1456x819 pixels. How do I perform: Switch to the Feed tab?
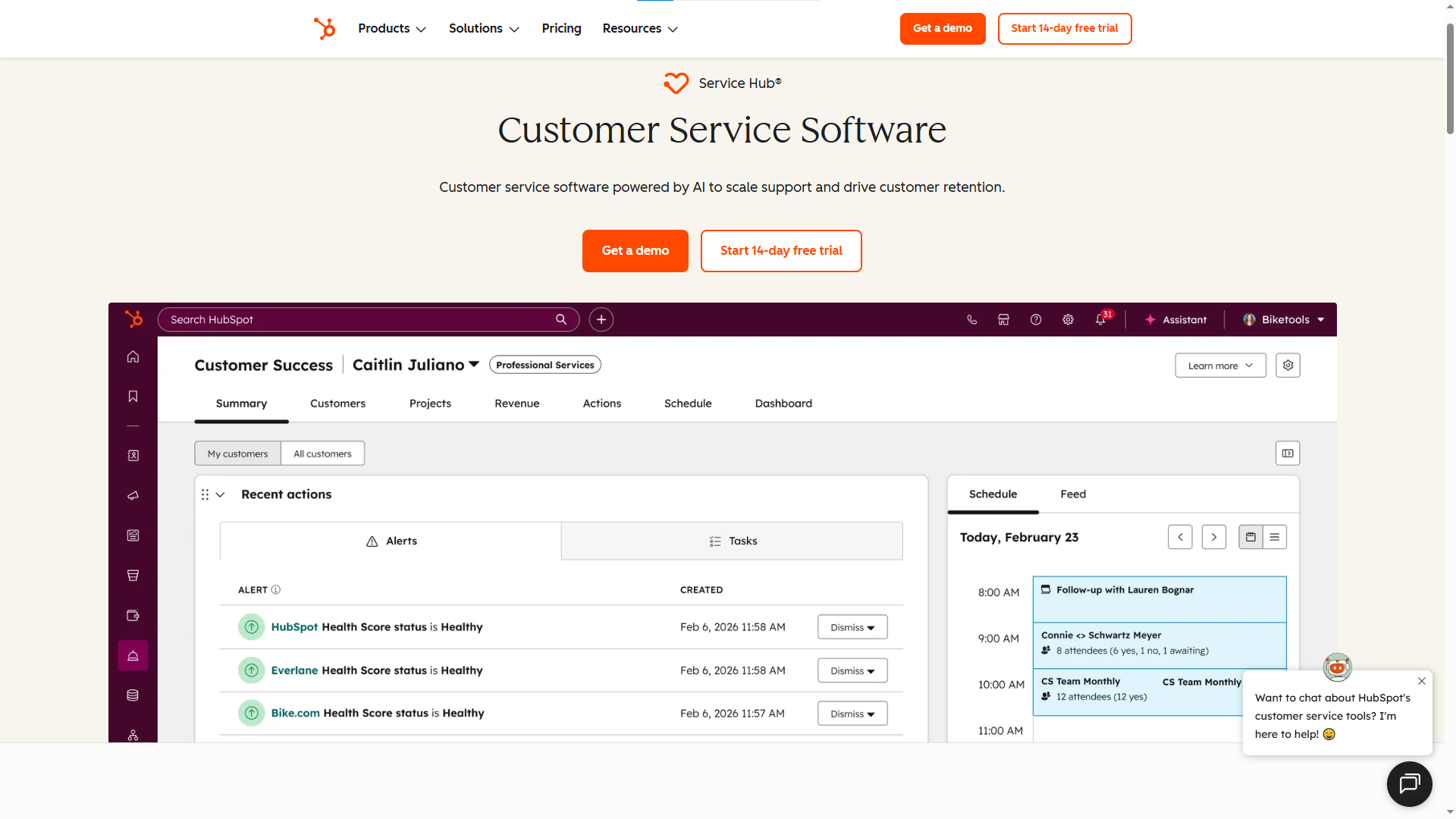(1073, 494)
